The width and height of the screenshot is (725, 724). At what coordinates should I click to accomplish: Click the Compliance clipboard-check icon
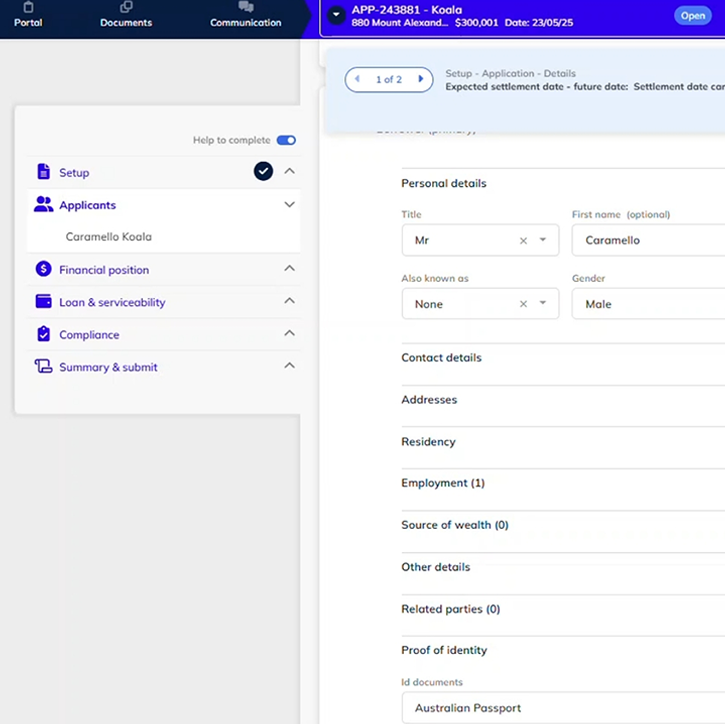coord(43,334)
